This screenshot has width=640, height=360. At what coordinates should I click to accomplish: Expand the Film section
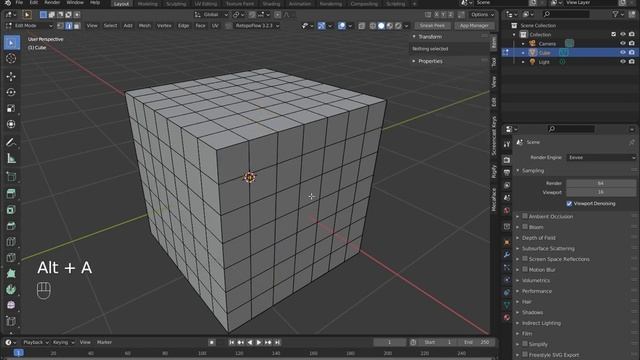coord(527,333)
